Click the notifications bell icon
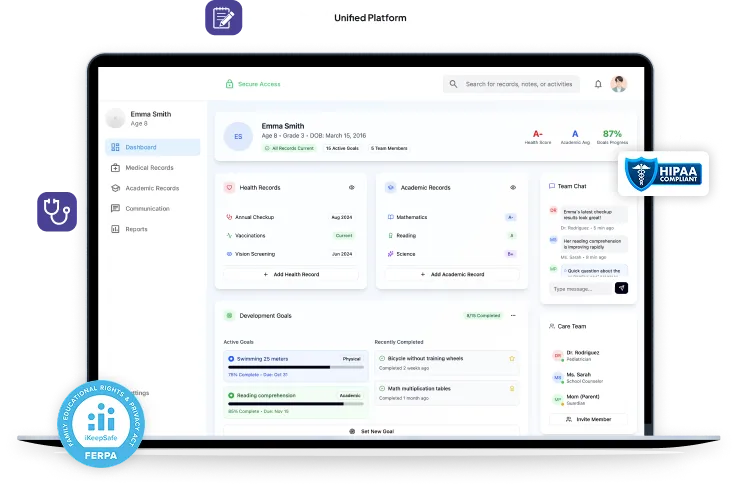738x487 pixels. pyautogui.click(x=598, y=84)
